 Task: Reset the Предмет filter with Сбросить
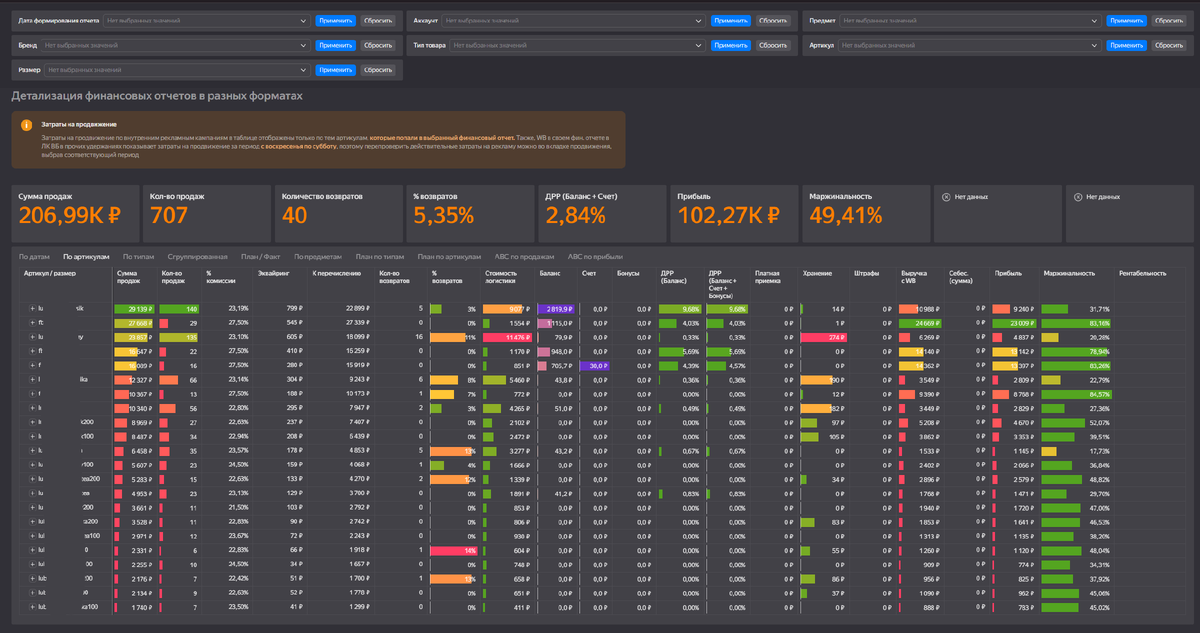[x=1170, y=20]
